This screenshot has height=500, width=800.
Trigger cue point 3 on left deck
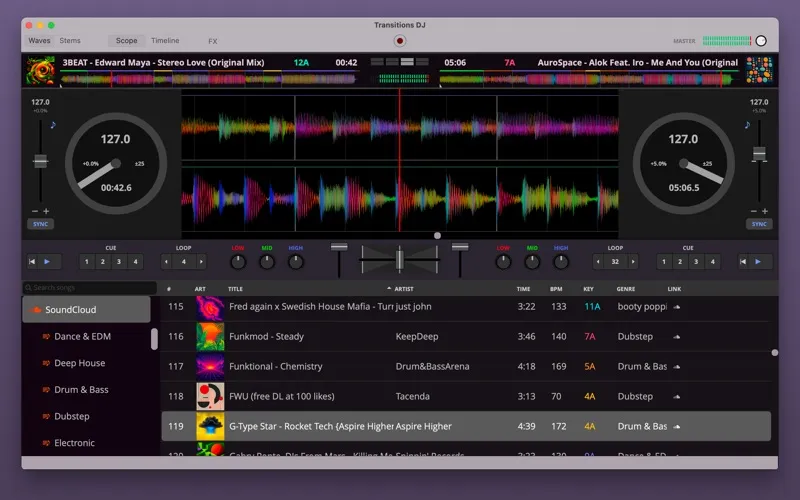(119, 262)
